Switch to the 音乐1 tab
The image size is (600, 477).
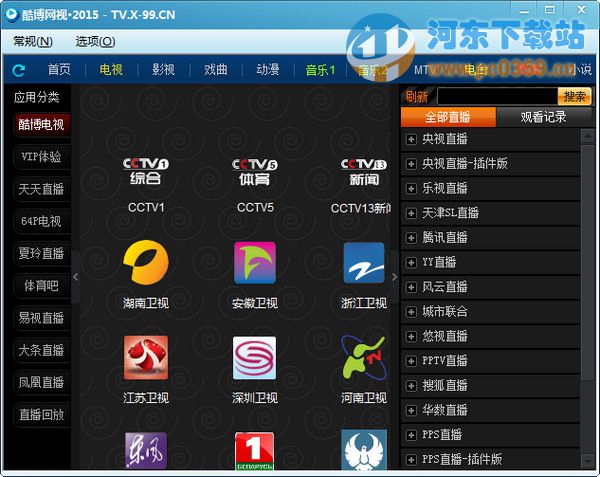[320, 70]
